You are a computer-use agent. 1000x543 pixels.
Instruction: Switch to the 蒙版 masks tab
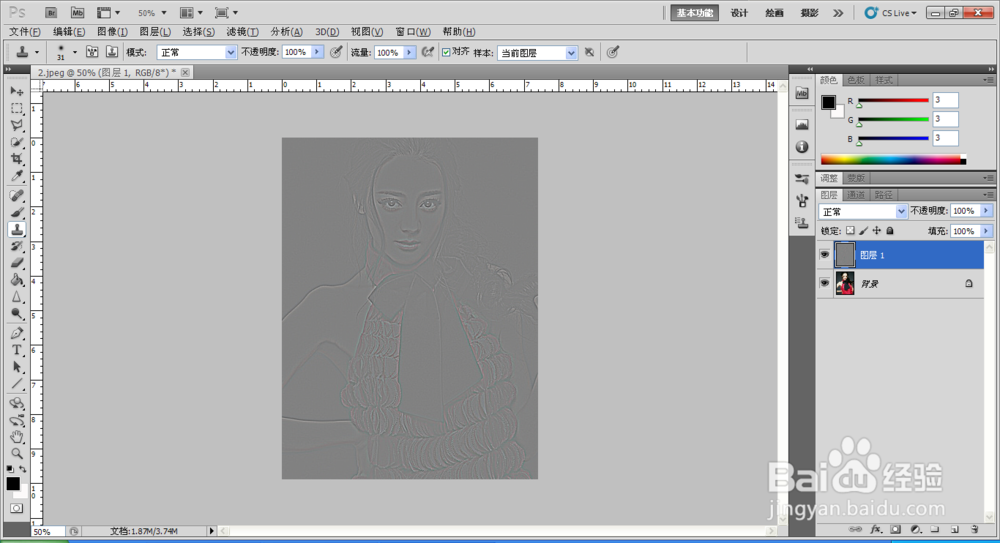pos(856,178)
